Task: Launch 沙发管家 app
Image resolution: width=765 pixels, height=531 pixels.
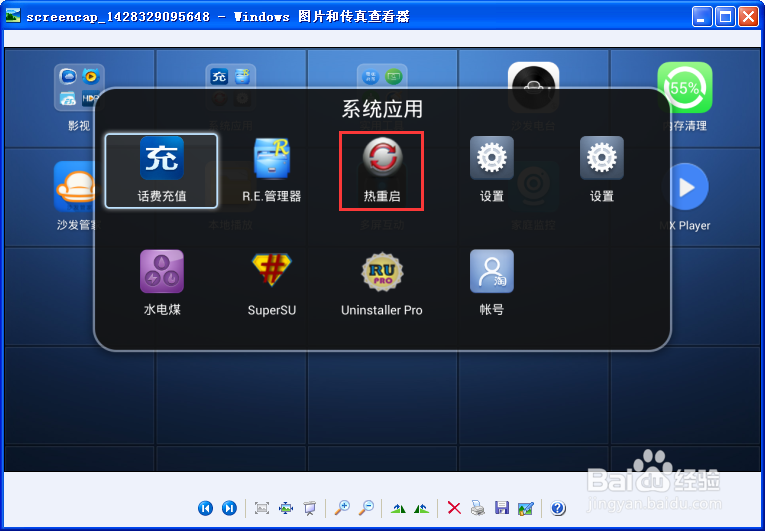Action: (x=76, y=196)
